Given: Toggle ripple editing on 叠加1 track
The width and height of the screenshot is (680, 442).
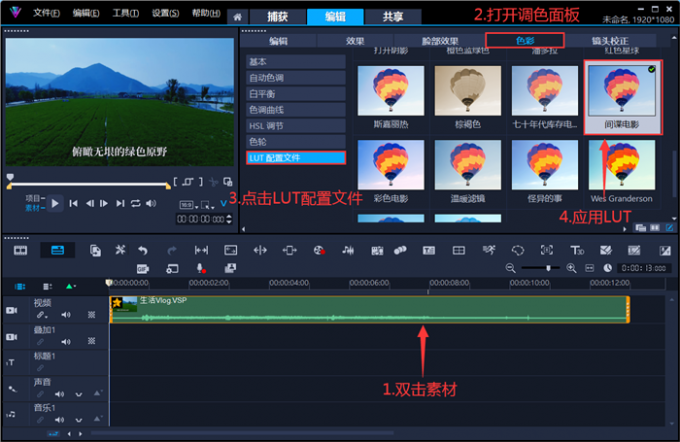Looking at the screenshot, I should [x=40, y=342].
